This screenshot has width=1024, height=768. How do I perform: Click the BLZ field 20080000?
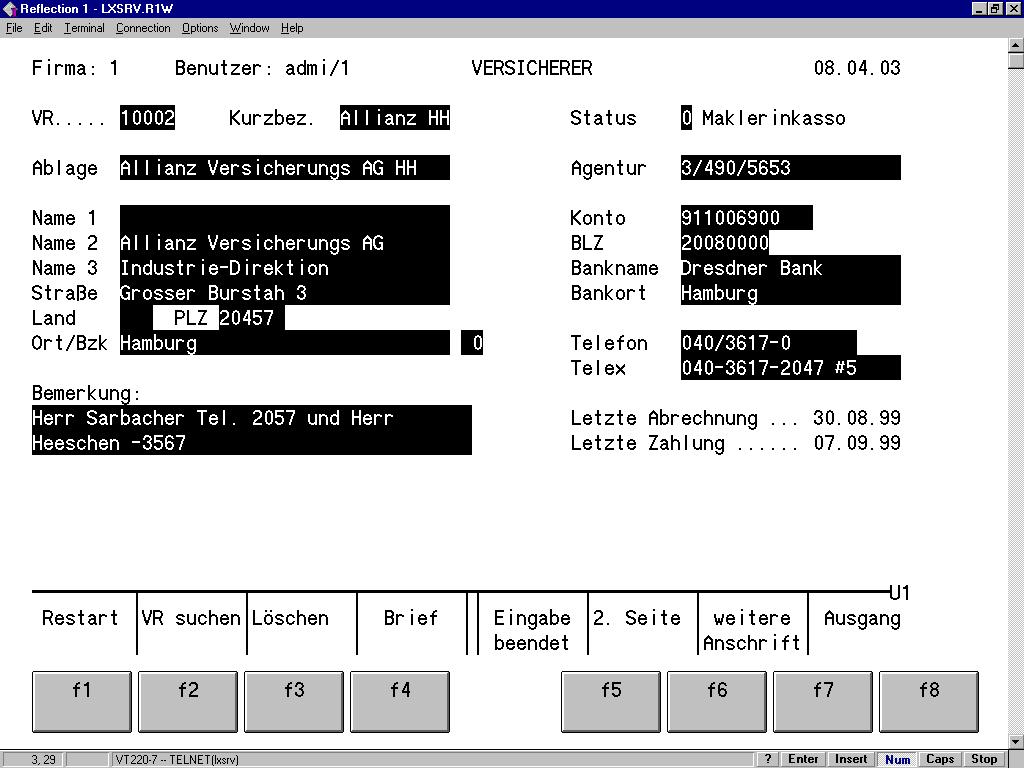coord(725,243)
